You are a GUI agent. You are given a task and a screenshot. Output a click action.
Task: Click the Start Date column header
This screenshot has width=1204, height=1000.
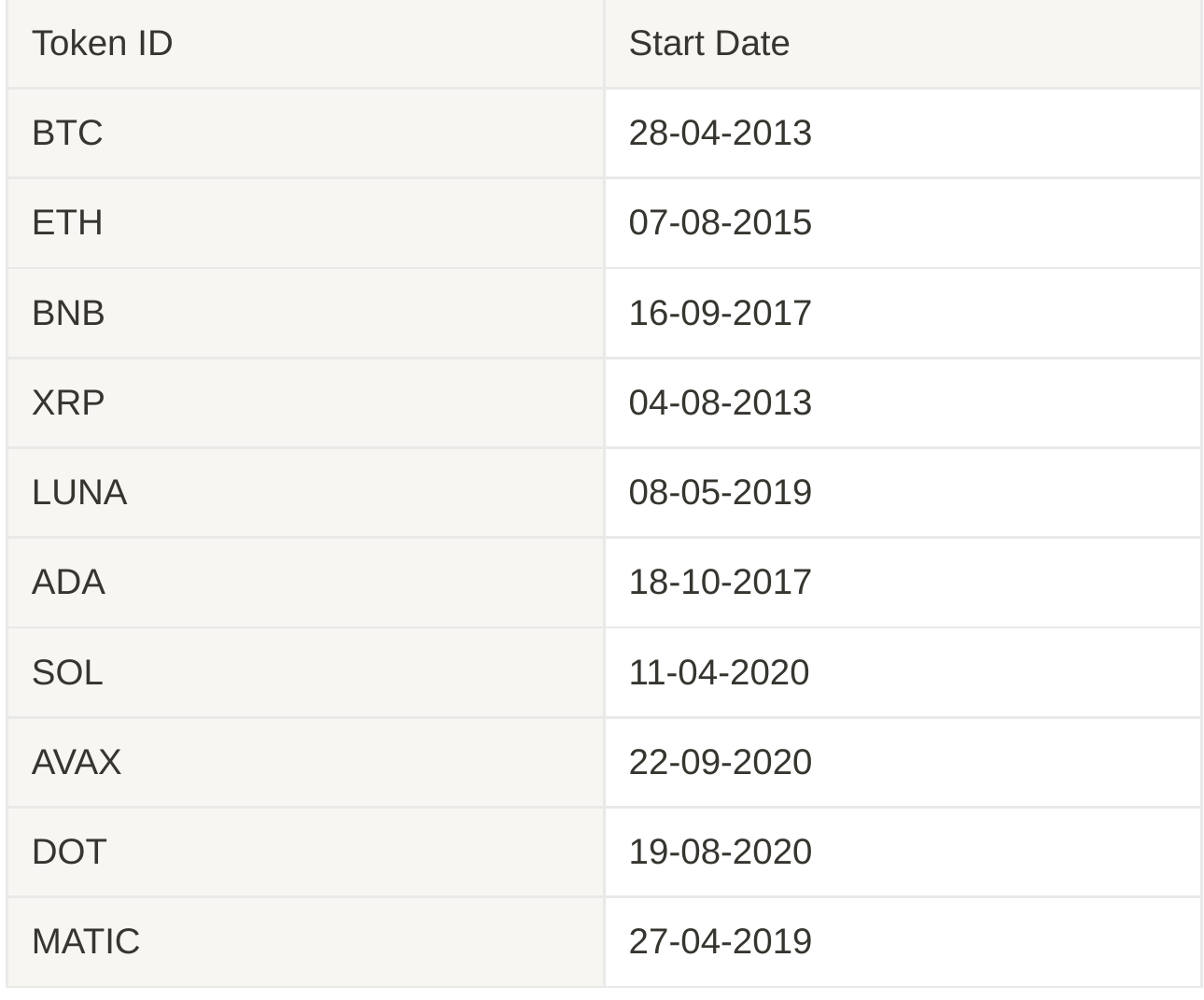point(903,44)
